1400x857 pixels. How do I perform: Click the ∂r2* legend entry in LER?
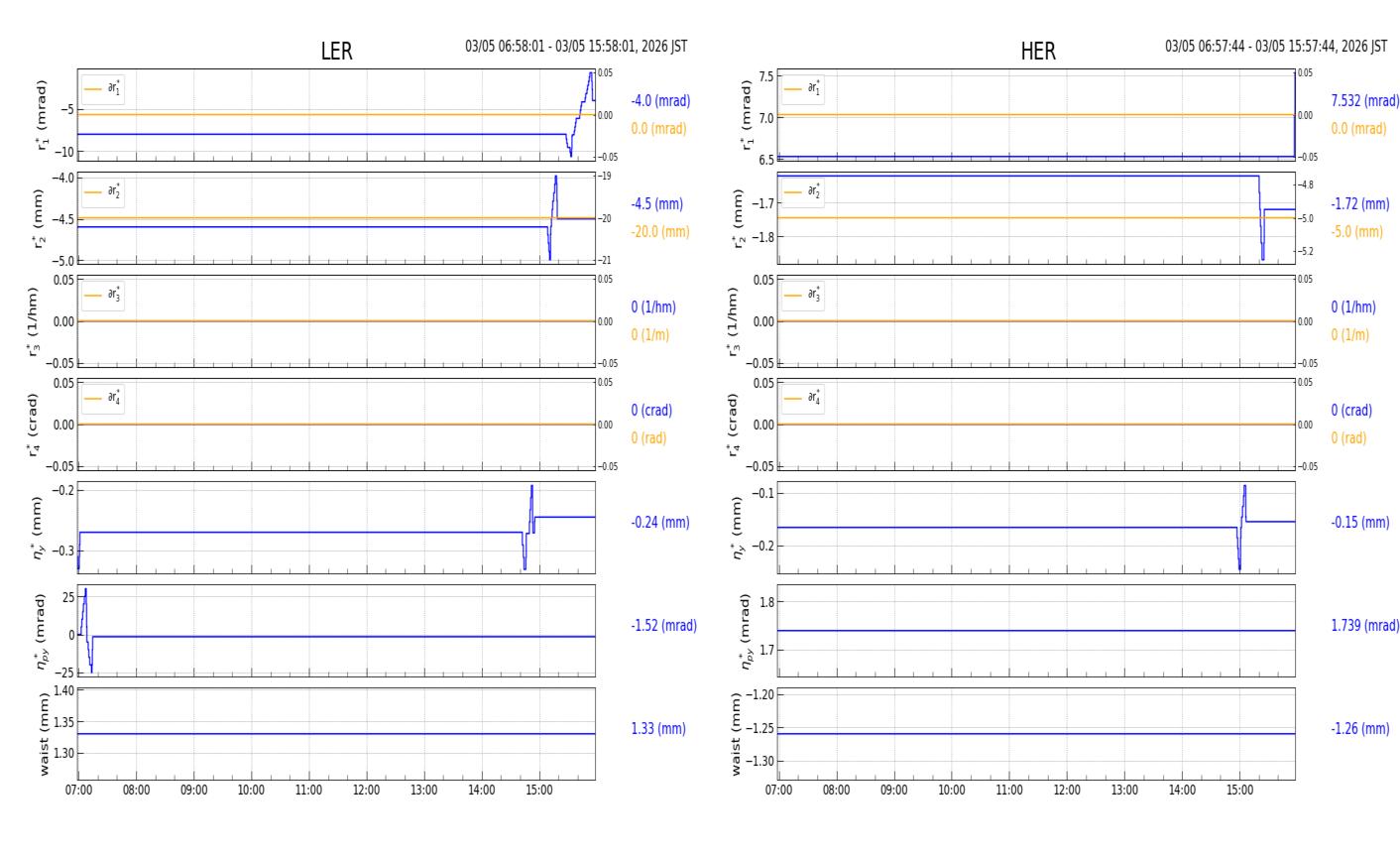click(103, 192)
